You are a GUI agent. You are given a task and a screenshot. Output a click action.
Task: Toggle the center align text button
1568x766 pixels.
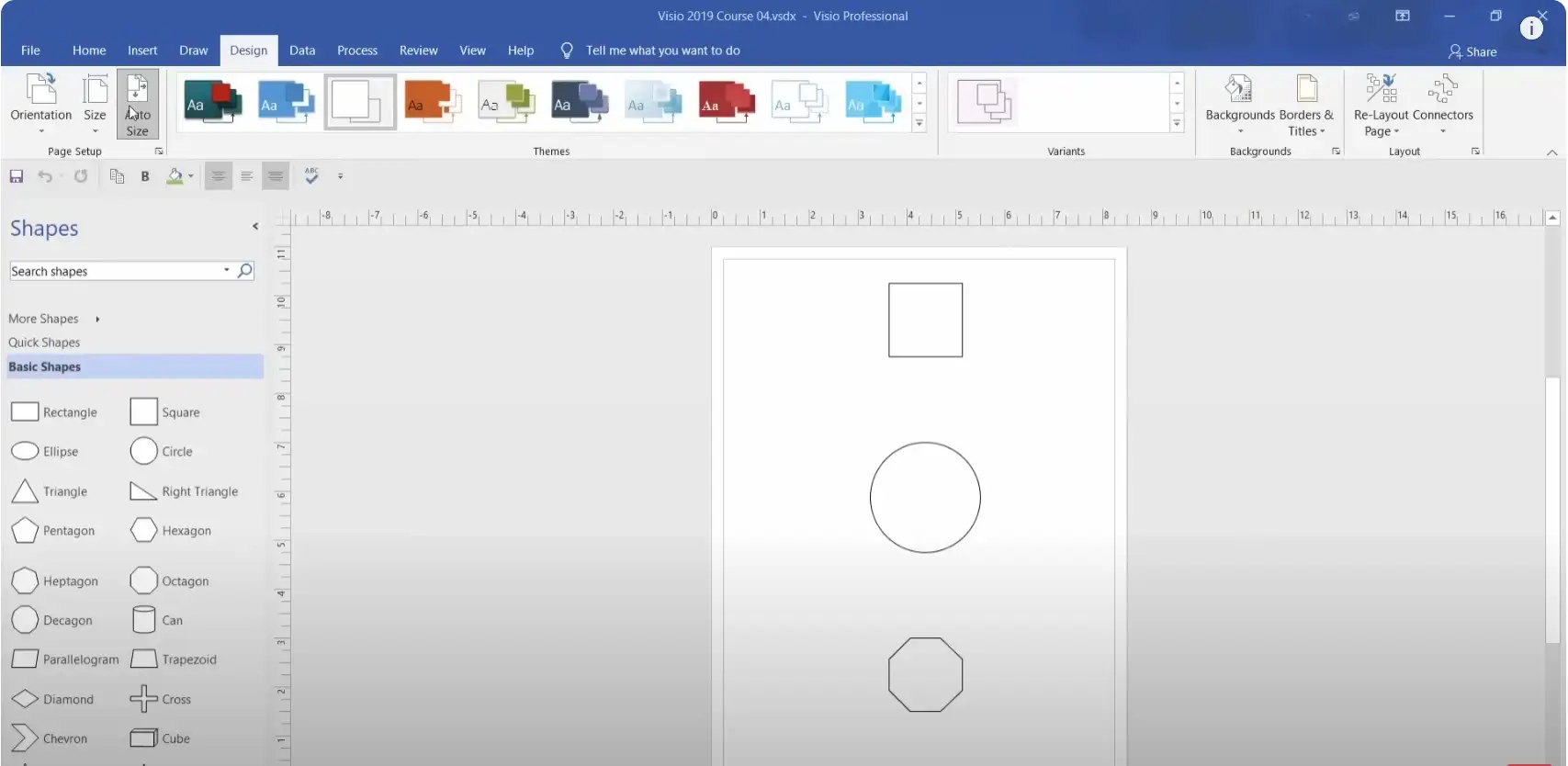[218, 176]
